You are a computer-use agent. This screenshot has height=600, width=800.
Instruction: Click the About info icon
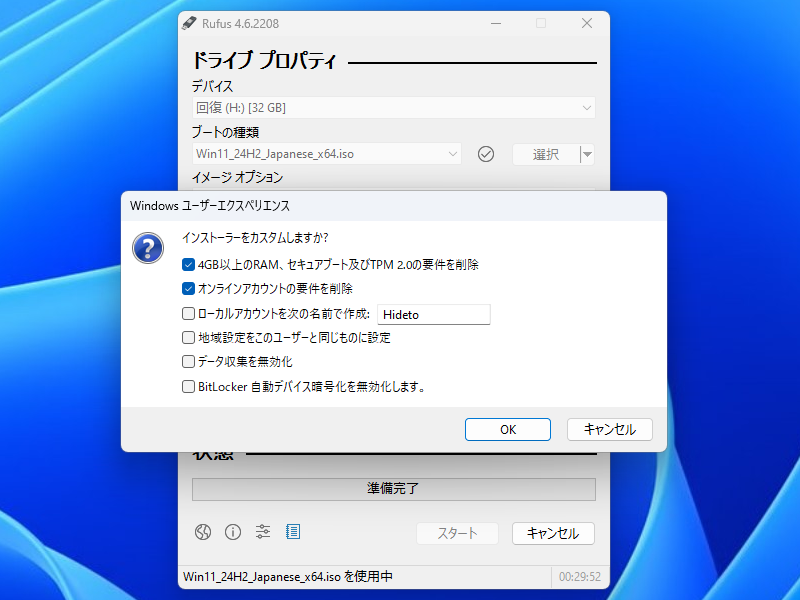point(233,532)
